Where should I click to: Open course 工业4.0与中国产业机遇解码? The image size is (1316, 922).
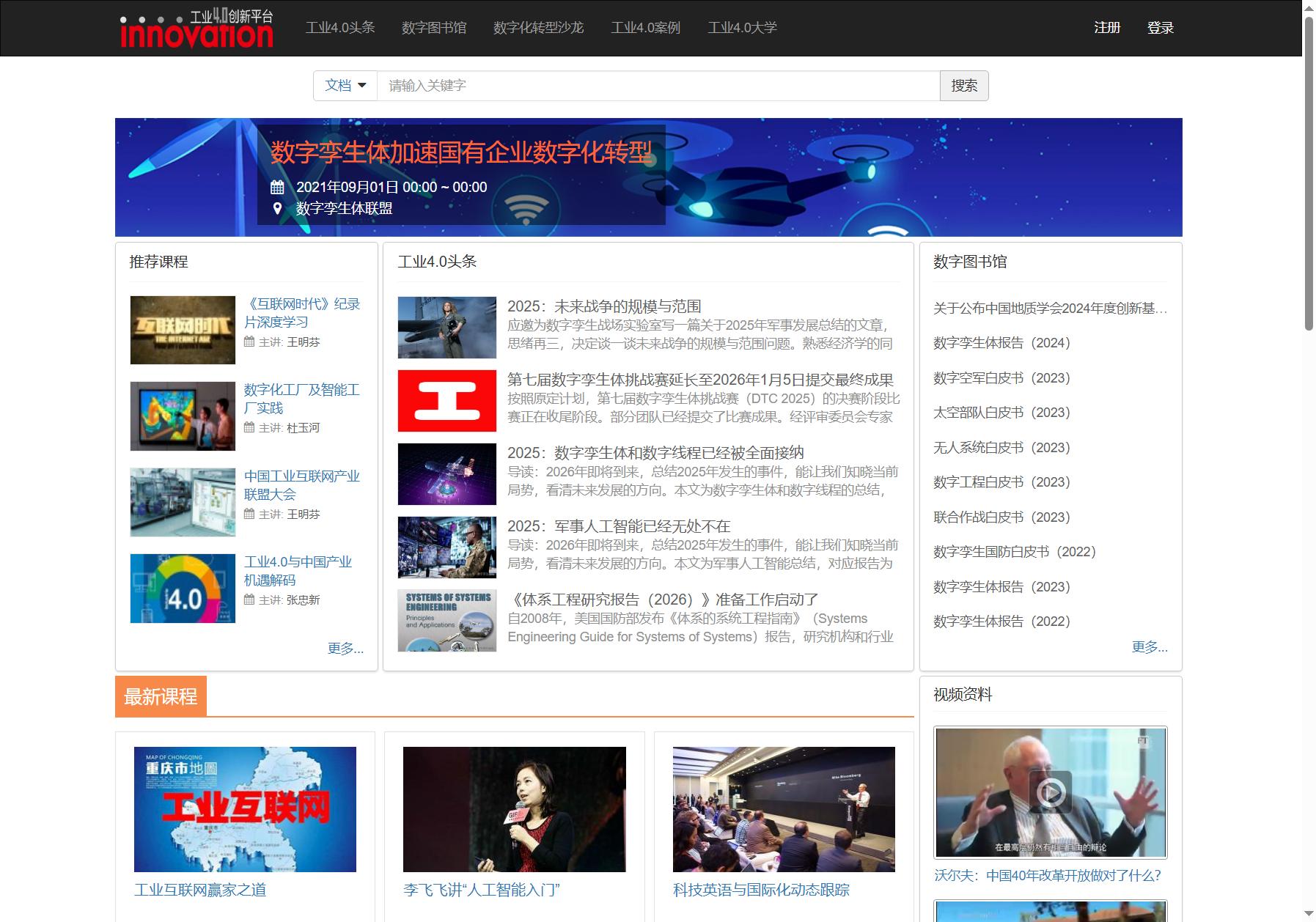tap(298, 571)
